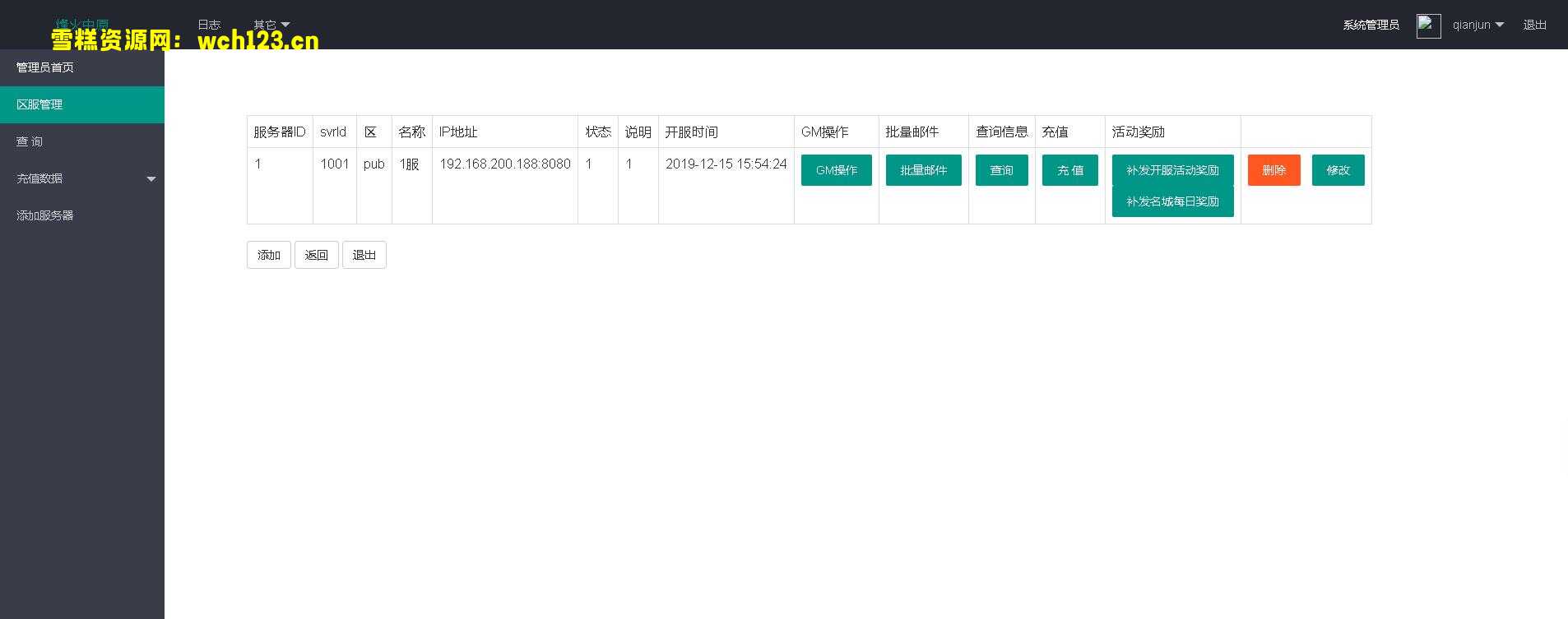The image size is (1568, 619).
Task: Click the 状态 column header
Action: pos(597,132)
